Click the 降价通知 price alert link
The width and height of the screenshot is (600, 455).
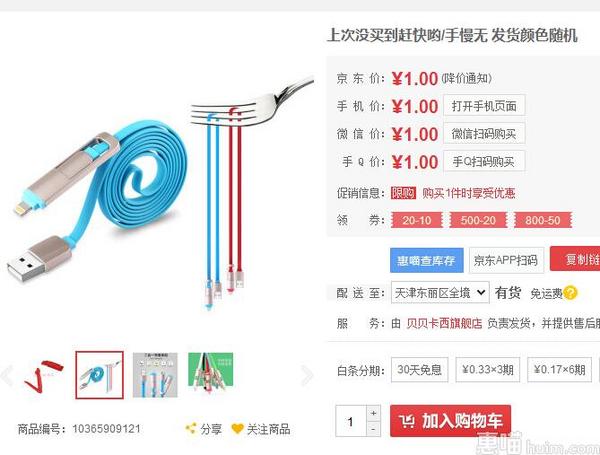tap(466, 78)
